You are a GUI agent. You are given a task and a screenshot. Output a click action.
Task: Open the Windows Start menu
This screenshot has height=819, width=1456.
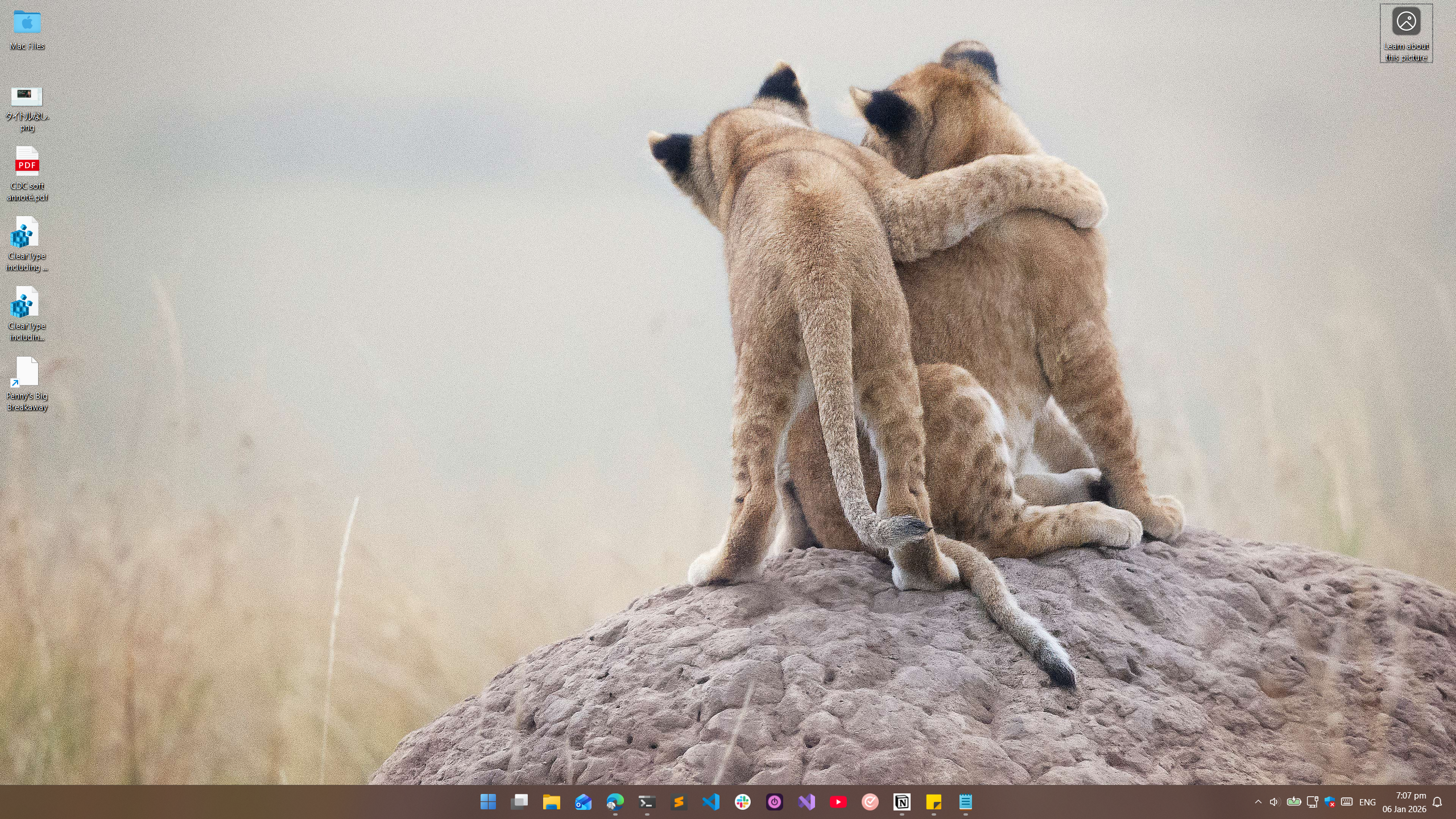tap(487, 802)
